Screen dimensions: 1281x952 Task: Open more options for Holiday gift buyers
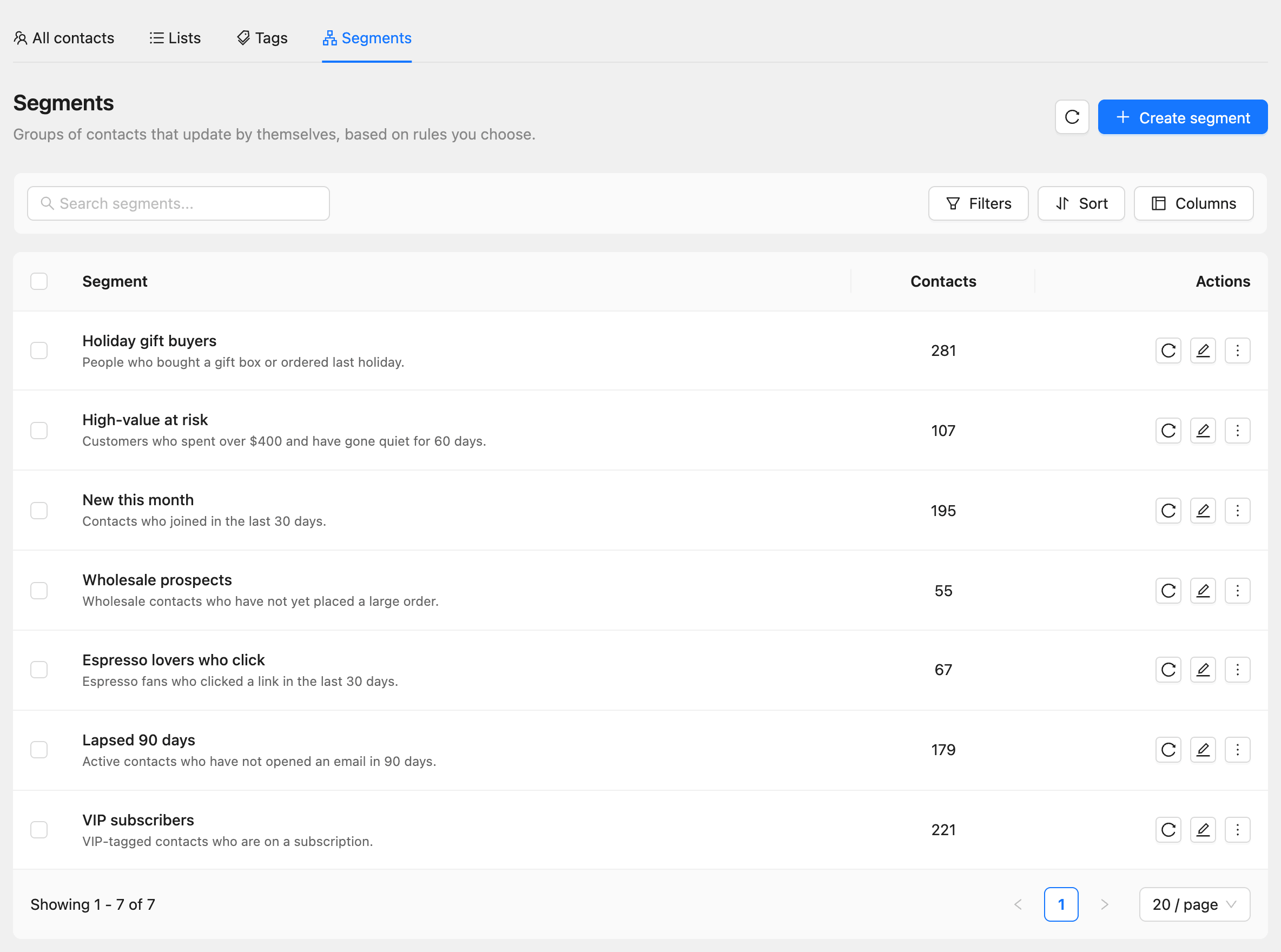(1237, 351)
